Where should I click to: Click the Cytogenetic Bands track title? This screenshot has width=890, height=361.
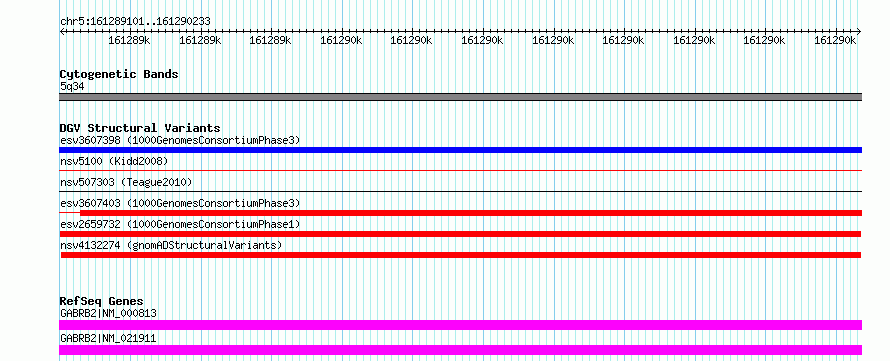(119, 74)
